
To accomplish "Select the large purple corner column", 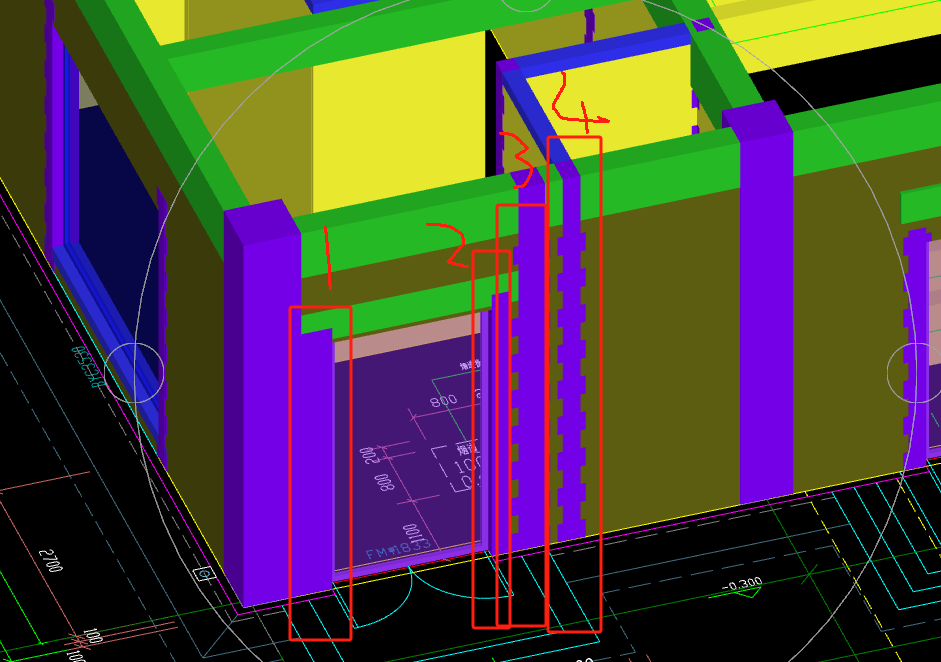I will tap(263, 402).
